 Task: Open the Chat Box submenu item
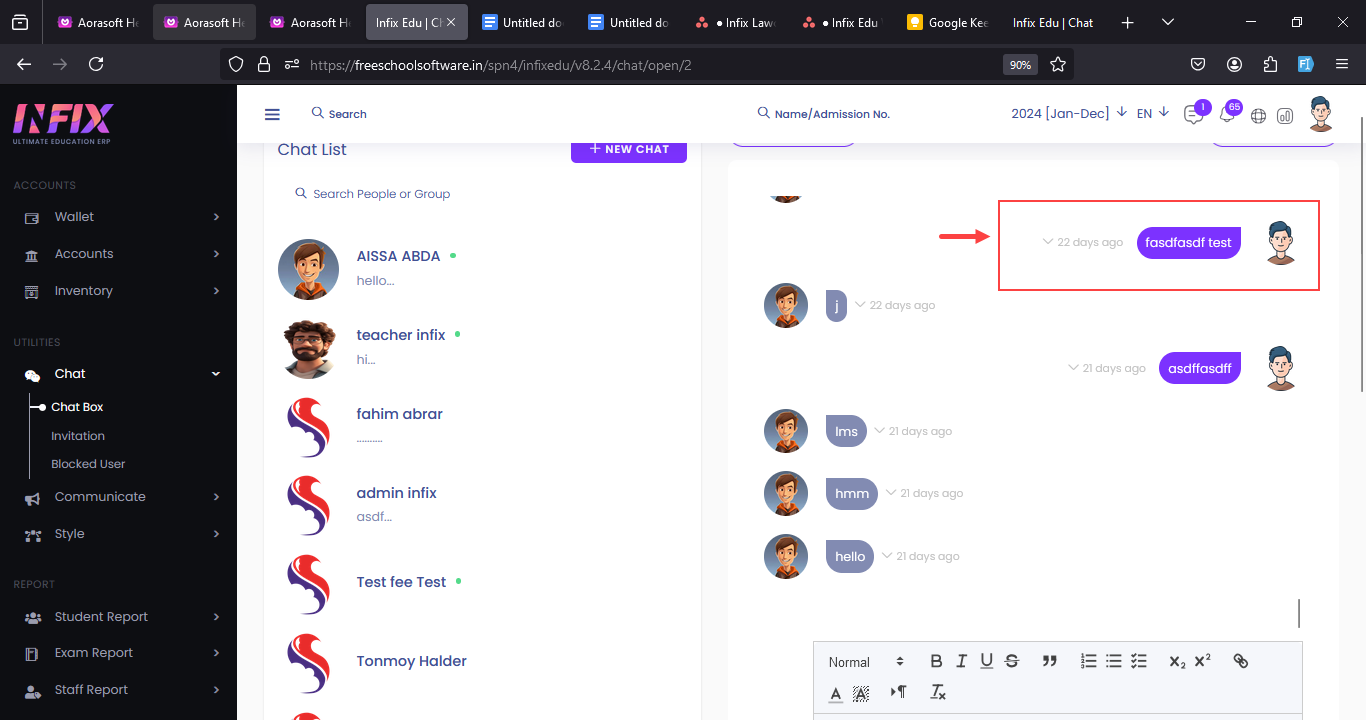click(77, 407)
